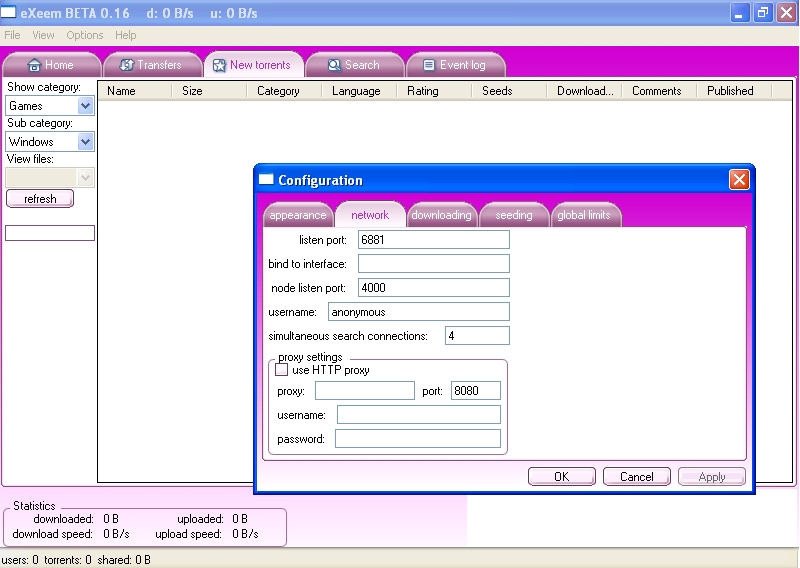800x568 pixels.
Task: Sort by the Rating column header
Action: coord(434,91)
